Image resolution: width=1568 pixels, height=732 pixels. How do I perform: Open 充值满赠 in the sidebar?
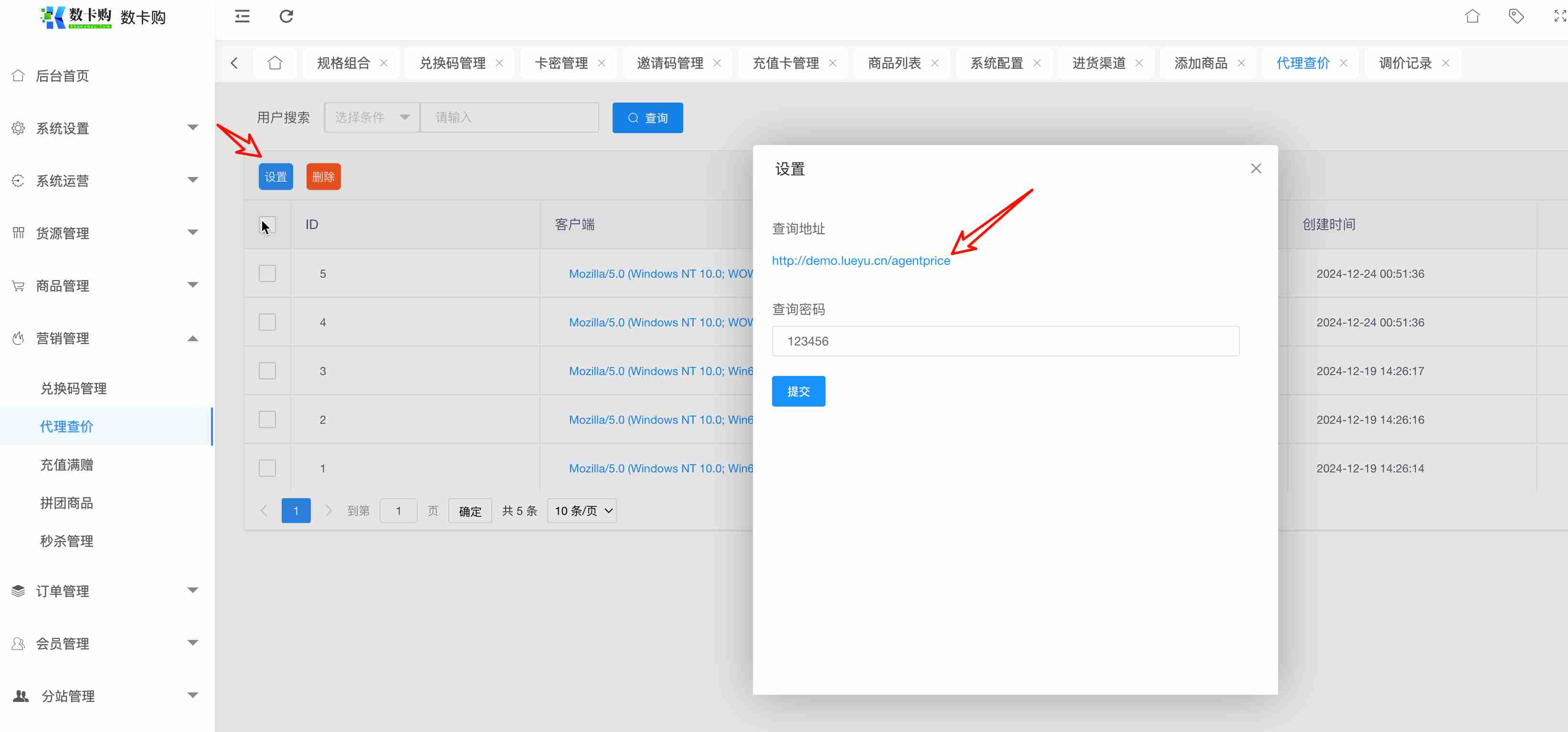67,465
